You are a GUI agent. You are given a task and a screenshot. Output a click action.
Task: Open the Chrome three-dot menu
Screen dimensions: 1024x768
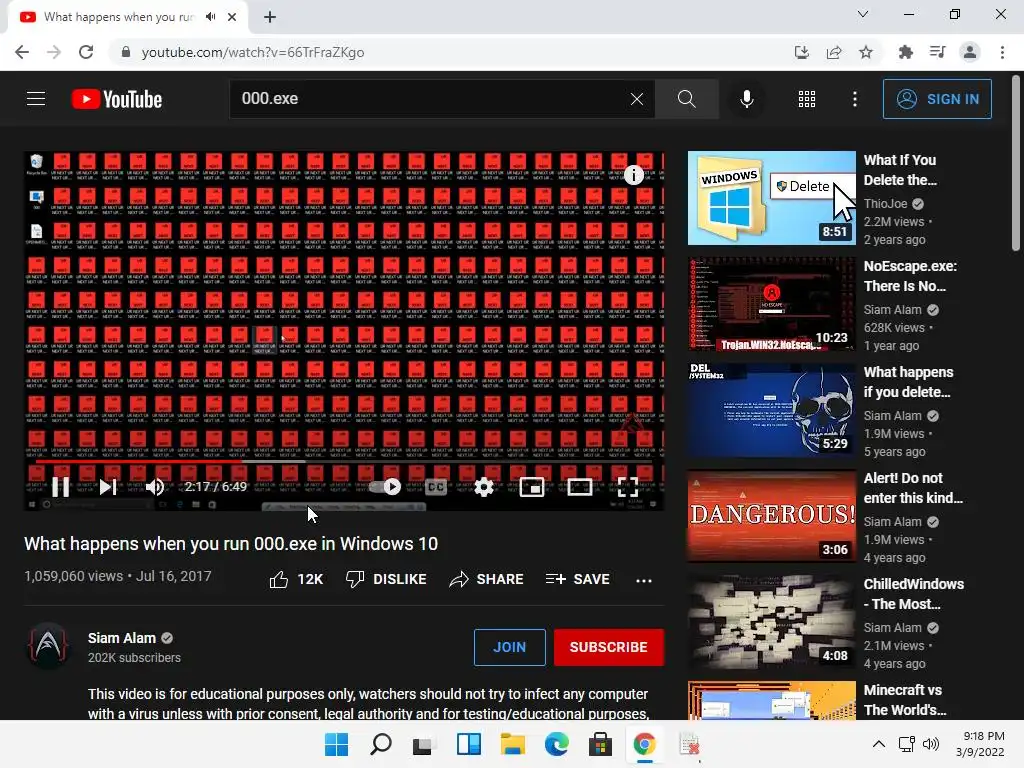(1002, 52)
